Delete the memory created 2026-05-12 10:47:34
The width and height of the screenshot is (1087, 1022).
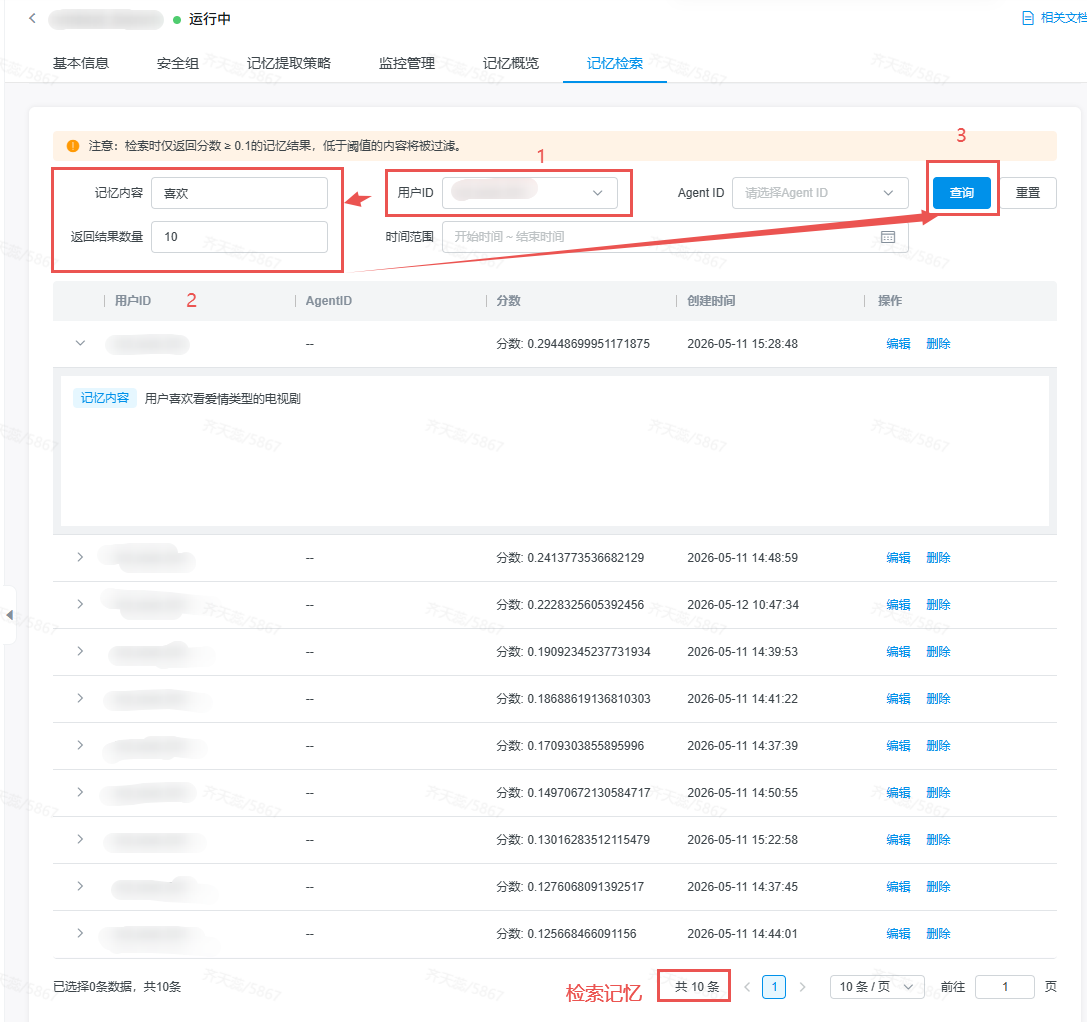[938, 605]
